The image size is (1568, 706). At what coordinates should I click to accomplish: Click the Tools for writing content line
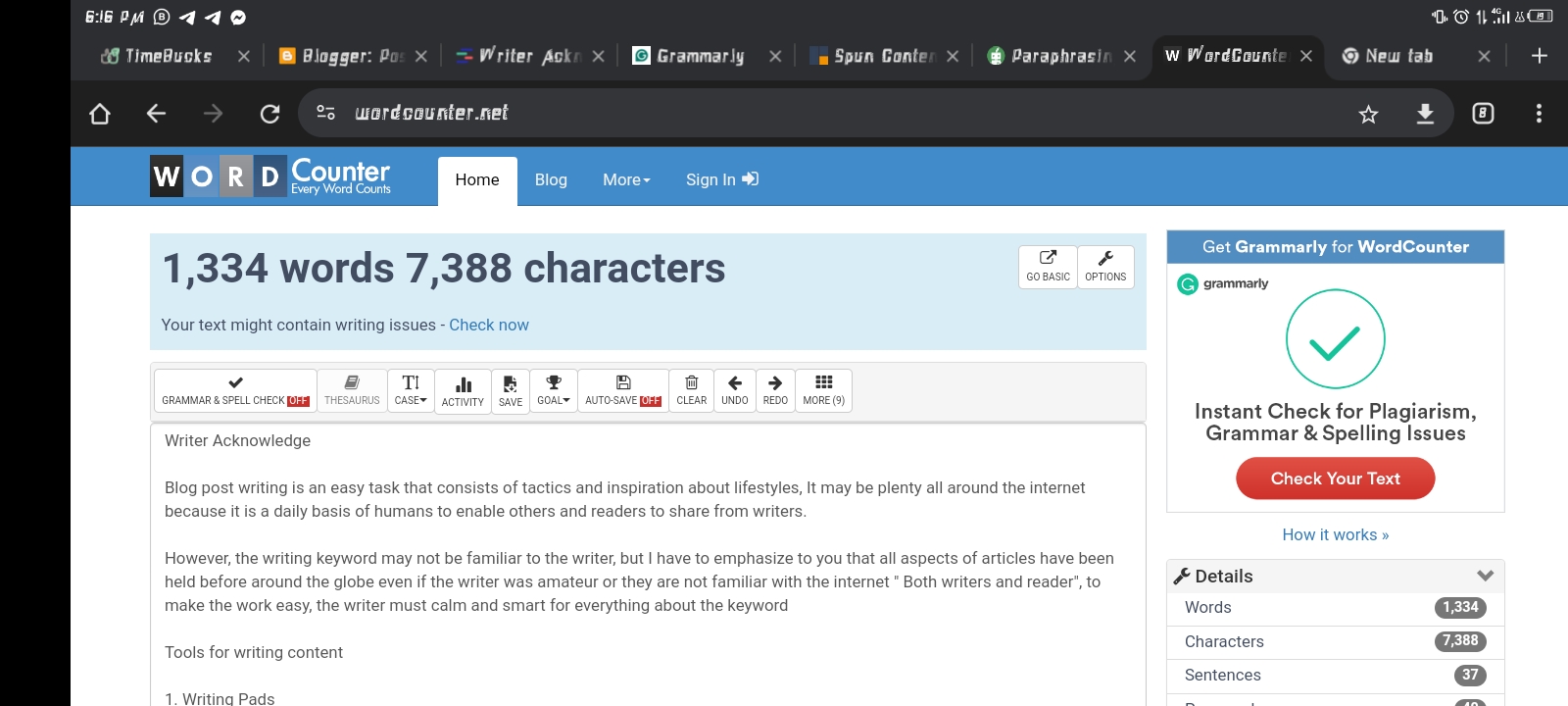pyautogui.click(x=254, y=653)
